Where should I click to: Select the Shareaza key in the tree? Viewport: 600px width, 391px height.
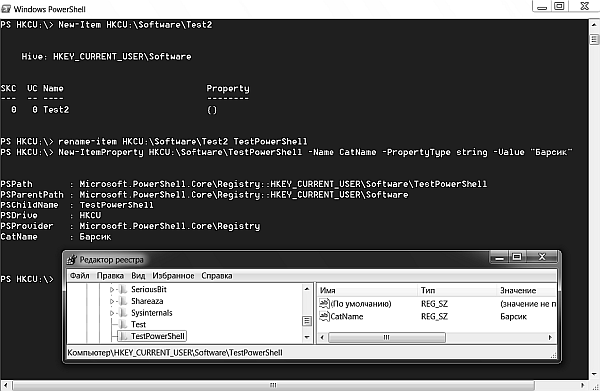pyautogui.click(x=147, y=301)
